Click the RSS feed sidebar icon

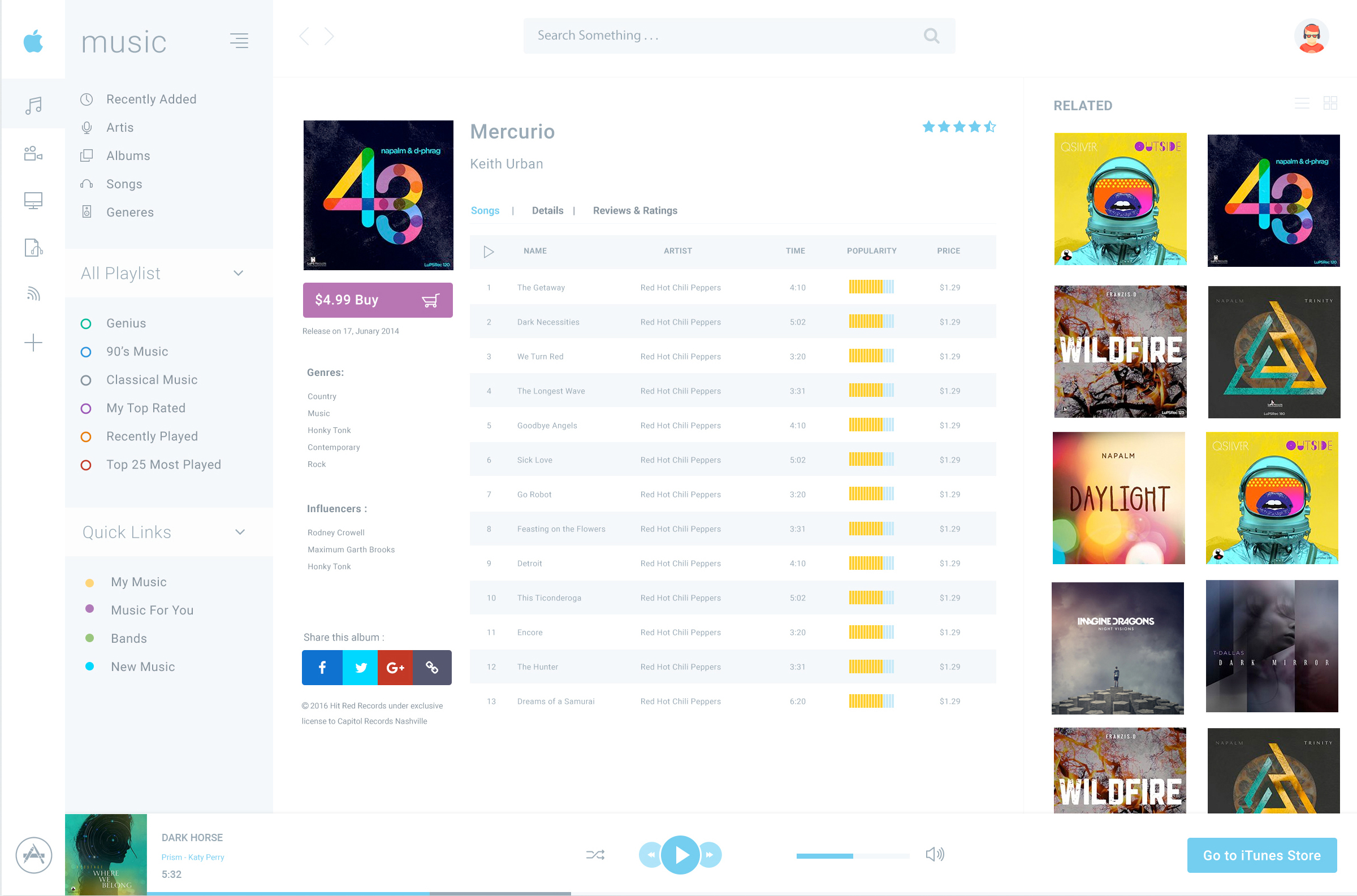pyautogui.click(x=33, y=294)
